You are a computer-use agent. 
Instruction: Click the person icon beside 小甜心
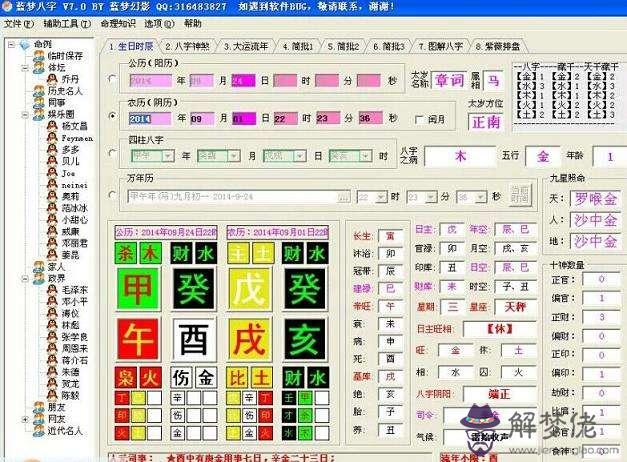click(x=52, y=220)
